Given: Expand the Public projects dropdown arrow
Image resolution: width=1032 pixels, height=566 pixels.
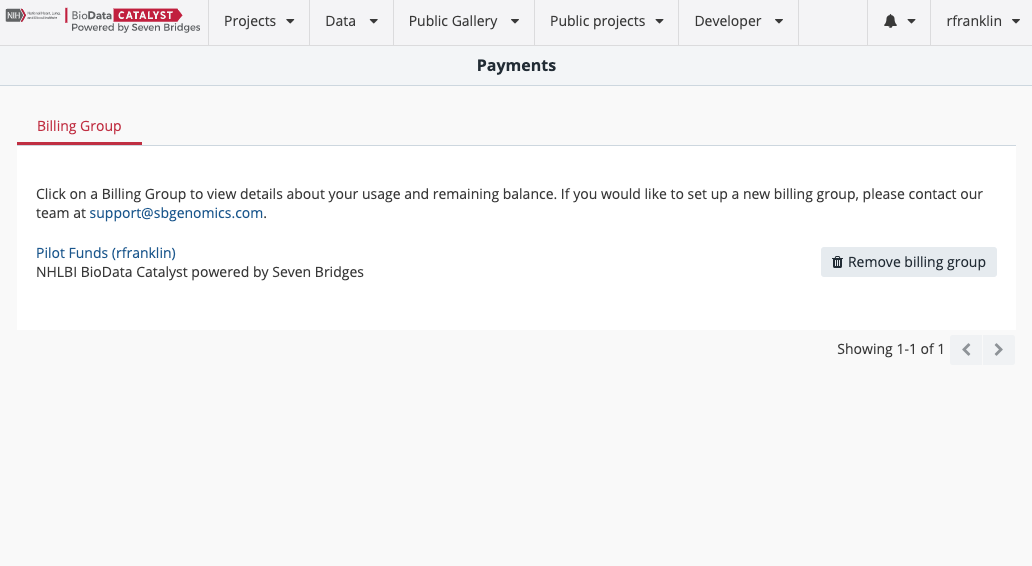Looking at the screenshot, I should pyautogui.click(x=660, y=21).
